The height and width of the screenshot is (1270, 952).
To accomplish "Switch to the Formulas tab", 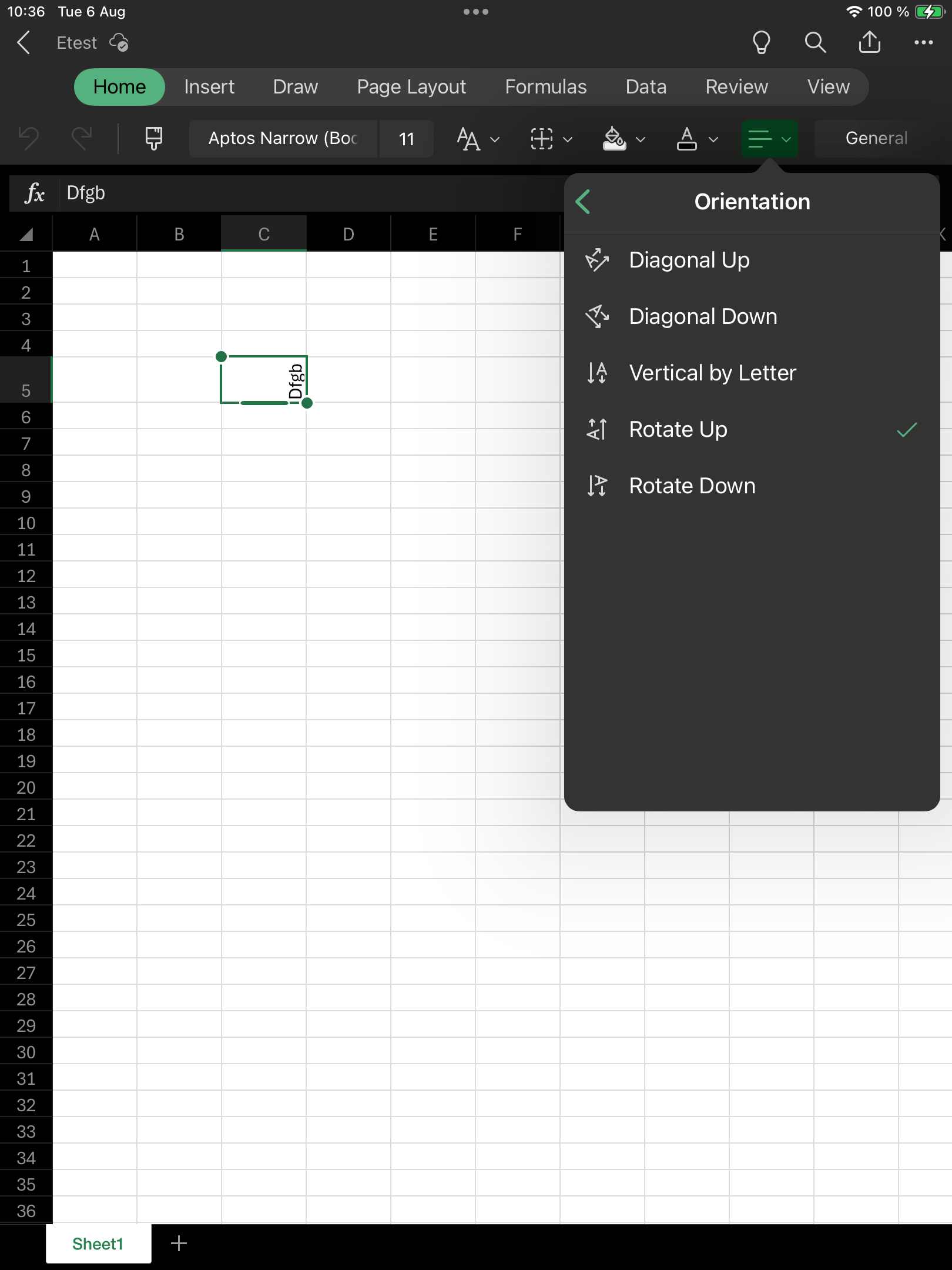I will pyautogui.click(x=546, y=87).
